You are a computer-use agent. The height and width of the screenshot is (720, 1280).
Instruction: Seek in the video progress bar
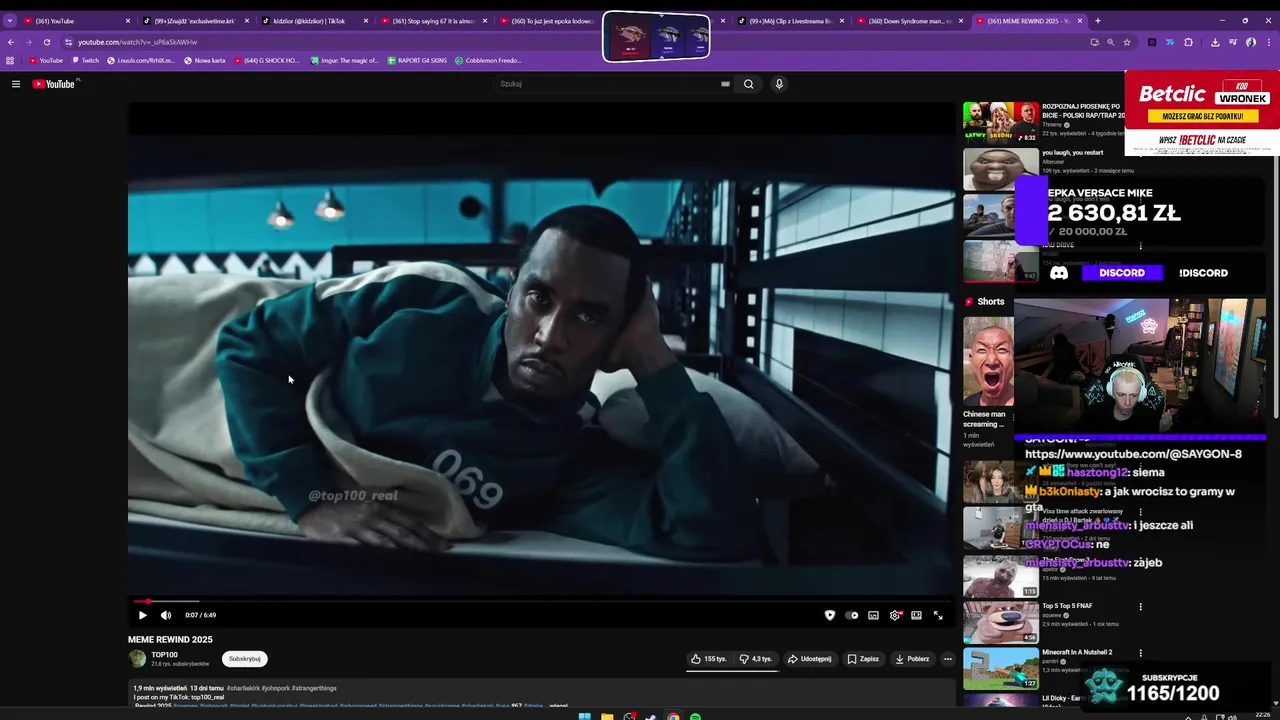click(540, 601)
